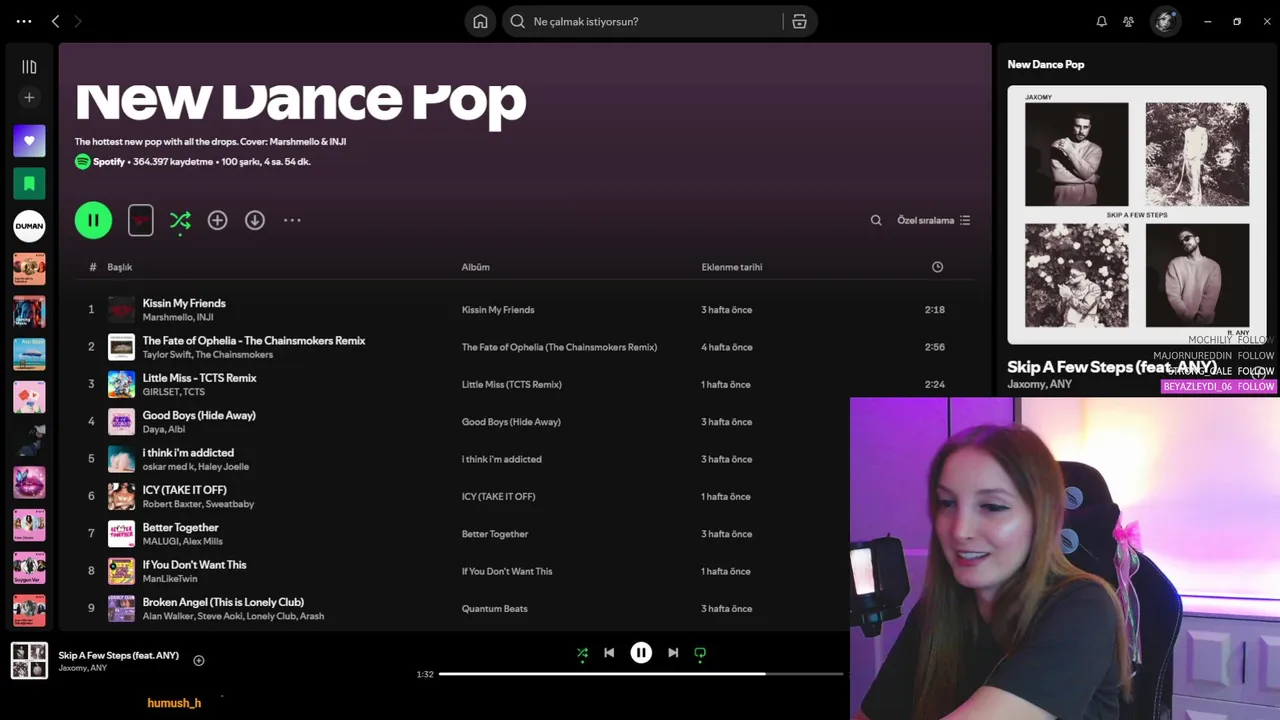
Task: Search within the playlist
Action: pyautogui.click(x=876, y=220)
